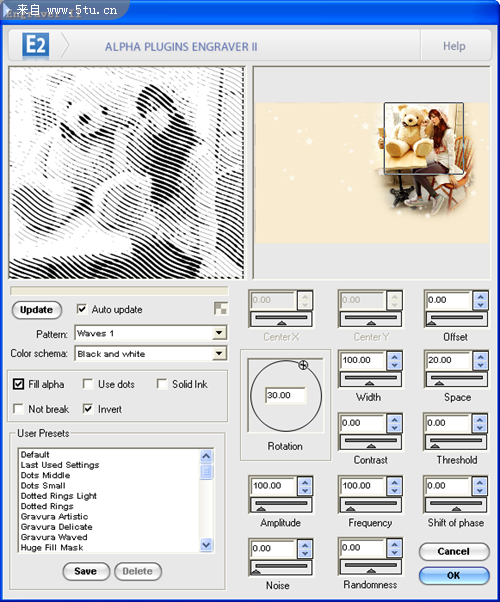Disable the Fill alpha checkbox
Viewport: 500px width, 602px height.
point(18,384)
